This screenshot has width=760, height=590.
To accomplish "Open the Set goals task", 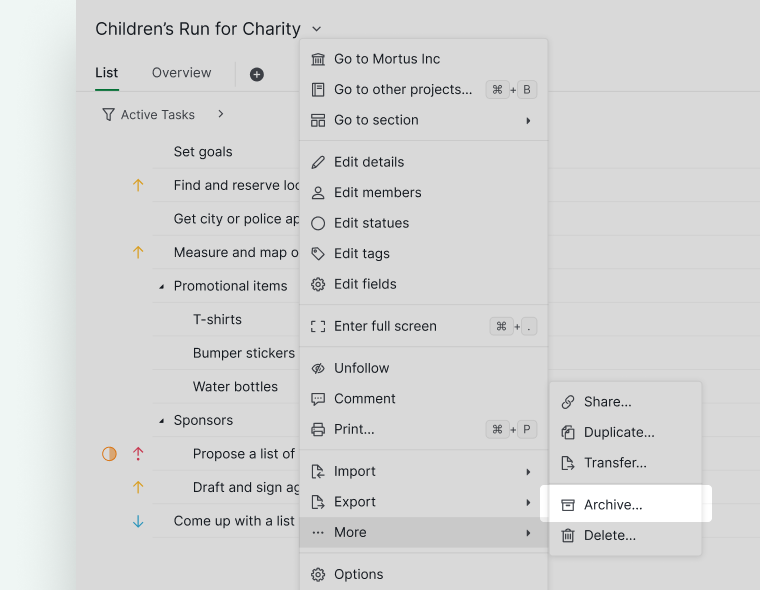I will [203, 152].
